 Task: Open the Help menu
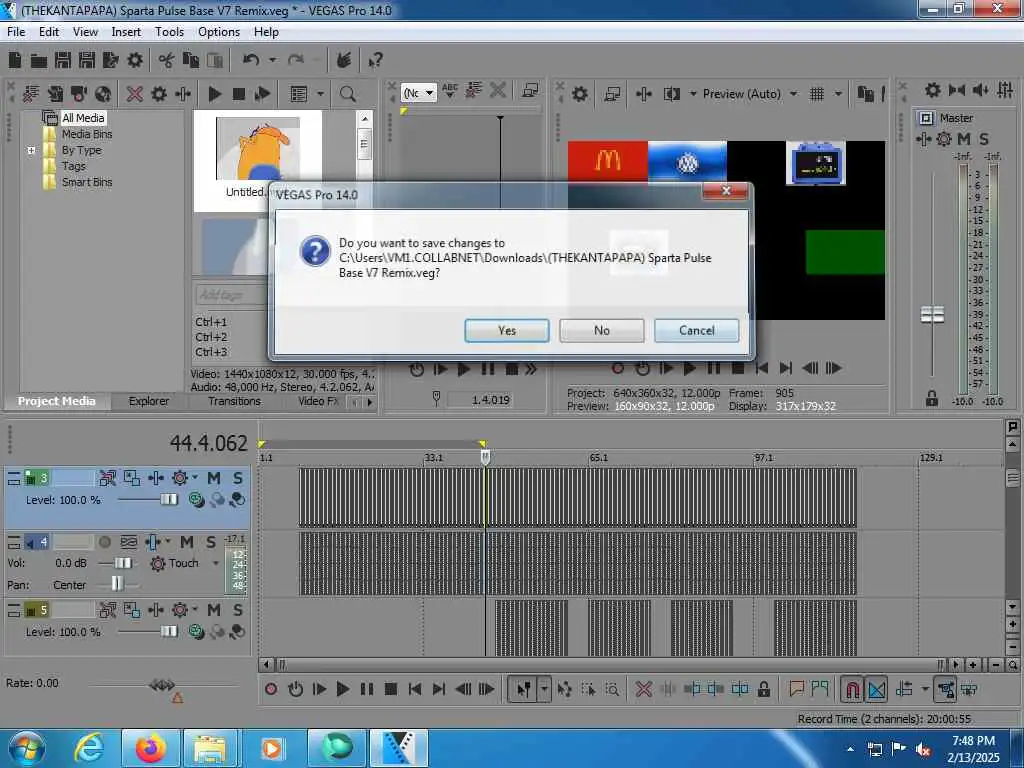point(266,32)
